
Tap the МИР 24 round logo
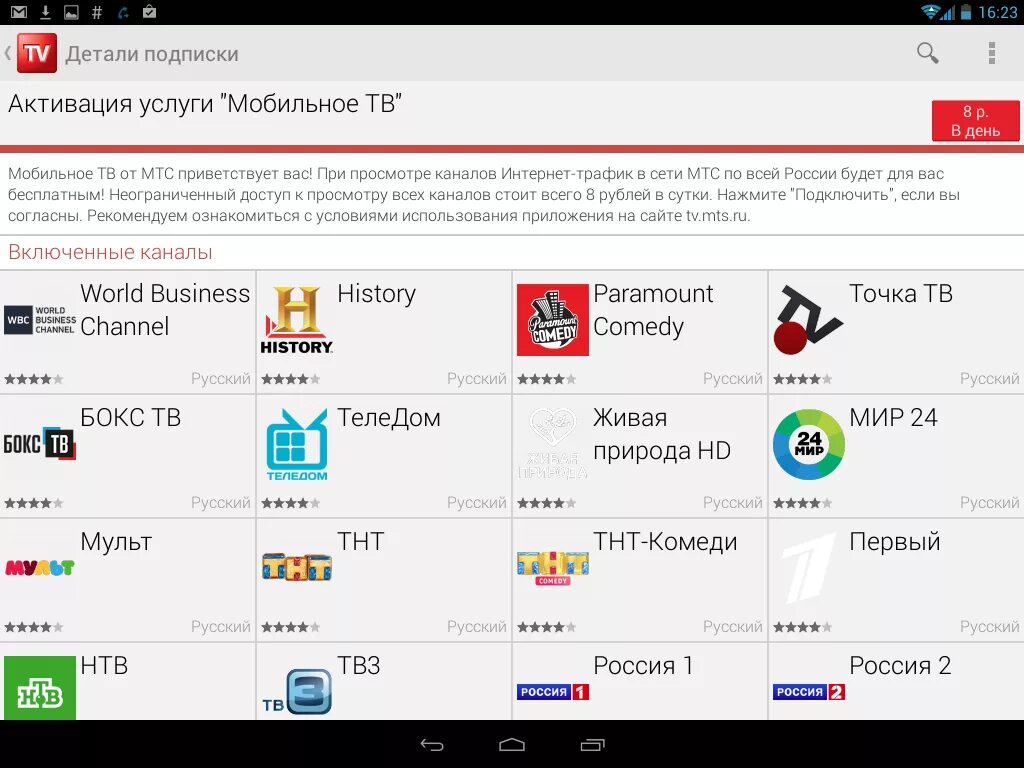808,444
